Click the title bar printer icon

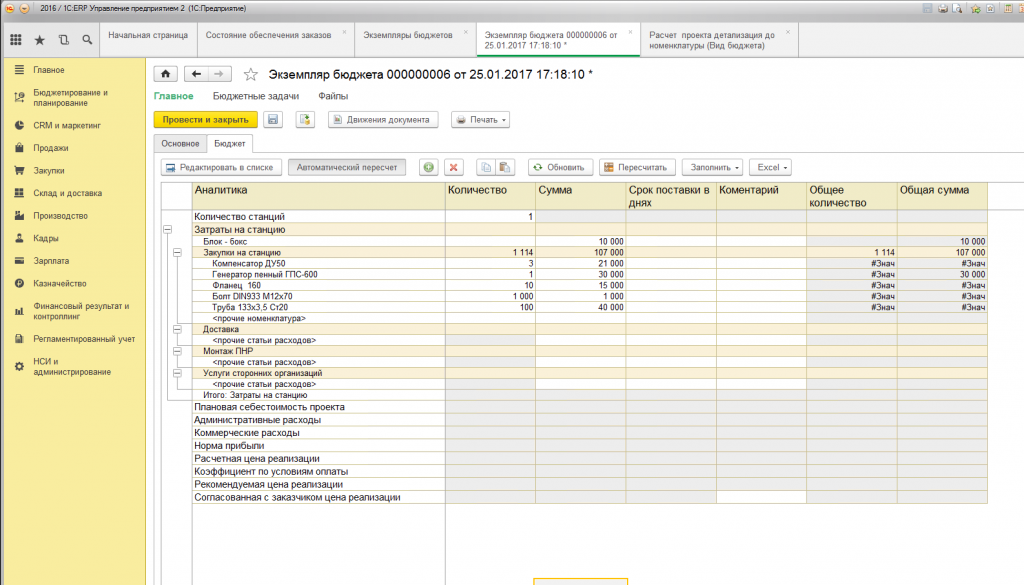(942, 7)
